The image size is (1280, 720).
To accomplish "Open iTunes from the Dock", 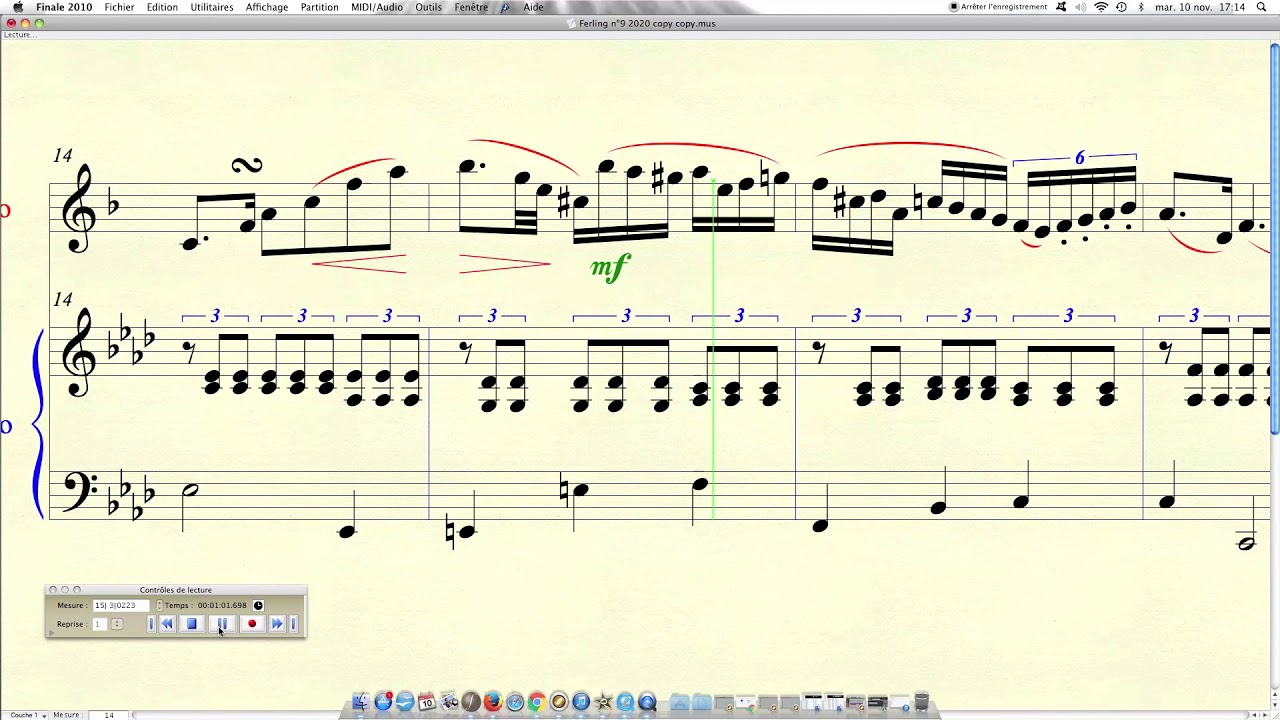I will [x=581, y=702].
